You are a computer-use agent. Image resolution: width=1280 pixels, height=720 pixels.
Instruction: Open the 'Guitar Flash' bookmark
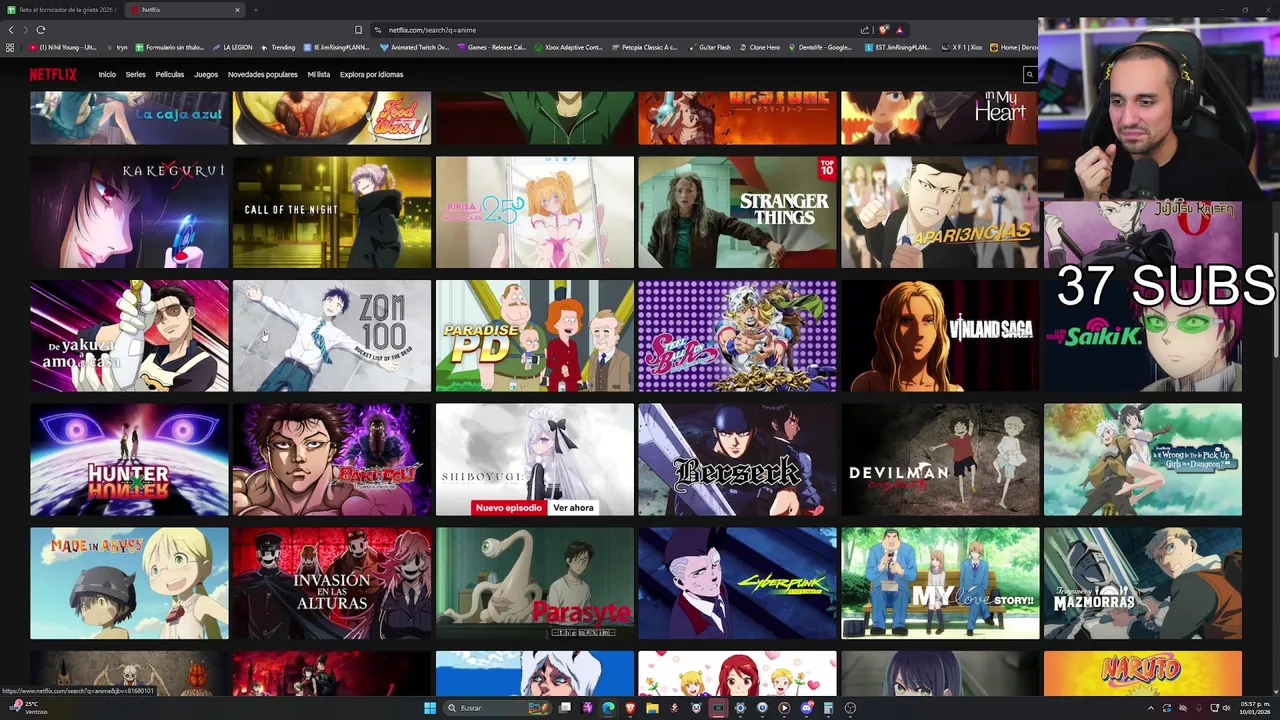tap(709, 47)
